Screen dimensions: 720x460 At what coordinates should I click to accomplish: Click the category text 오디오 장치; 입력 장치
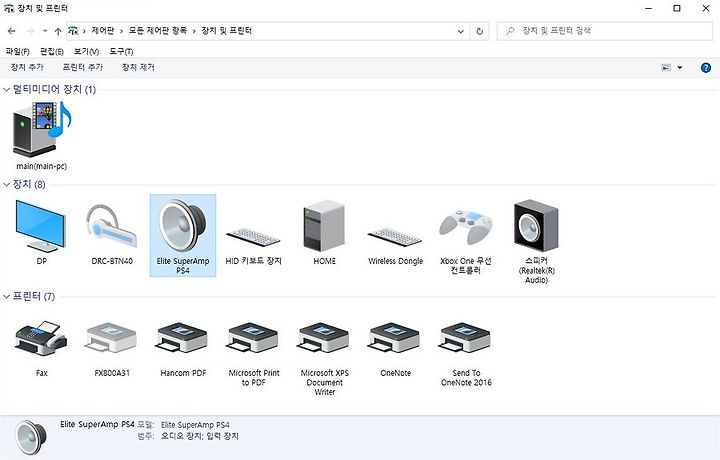pos(200,436)
